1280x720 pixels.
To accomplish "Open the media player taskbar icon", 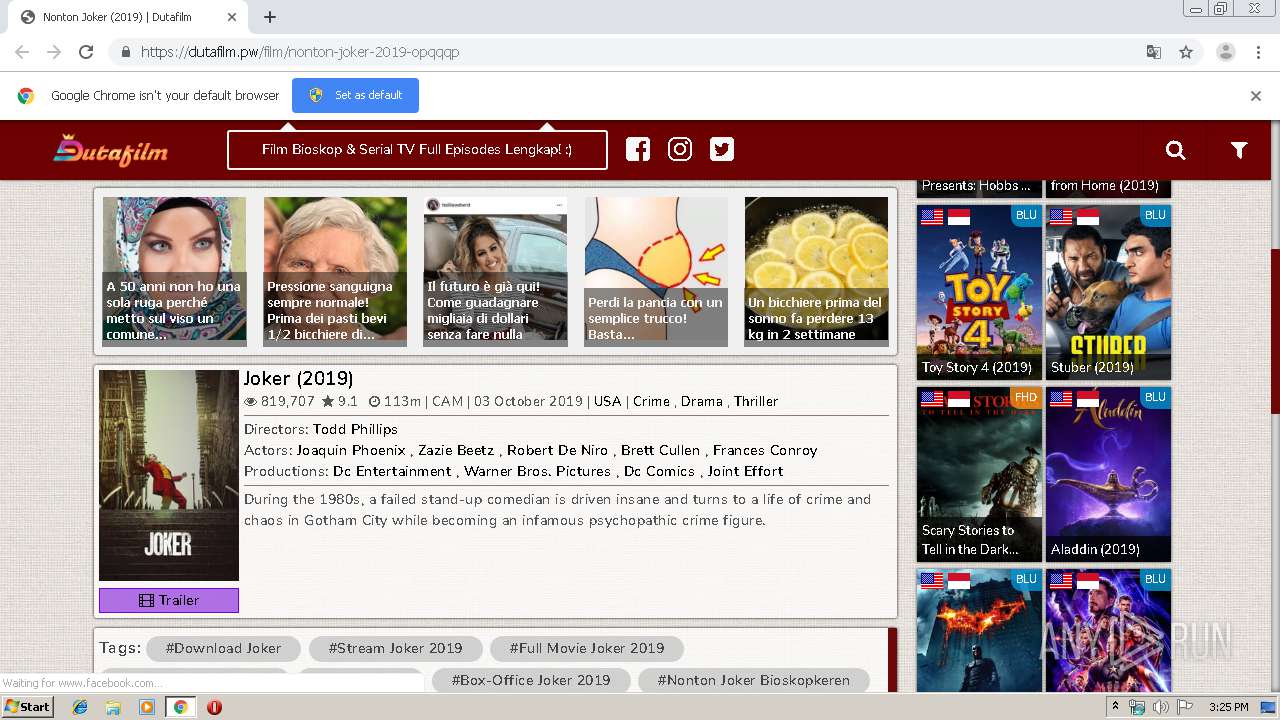I will 147,707.
